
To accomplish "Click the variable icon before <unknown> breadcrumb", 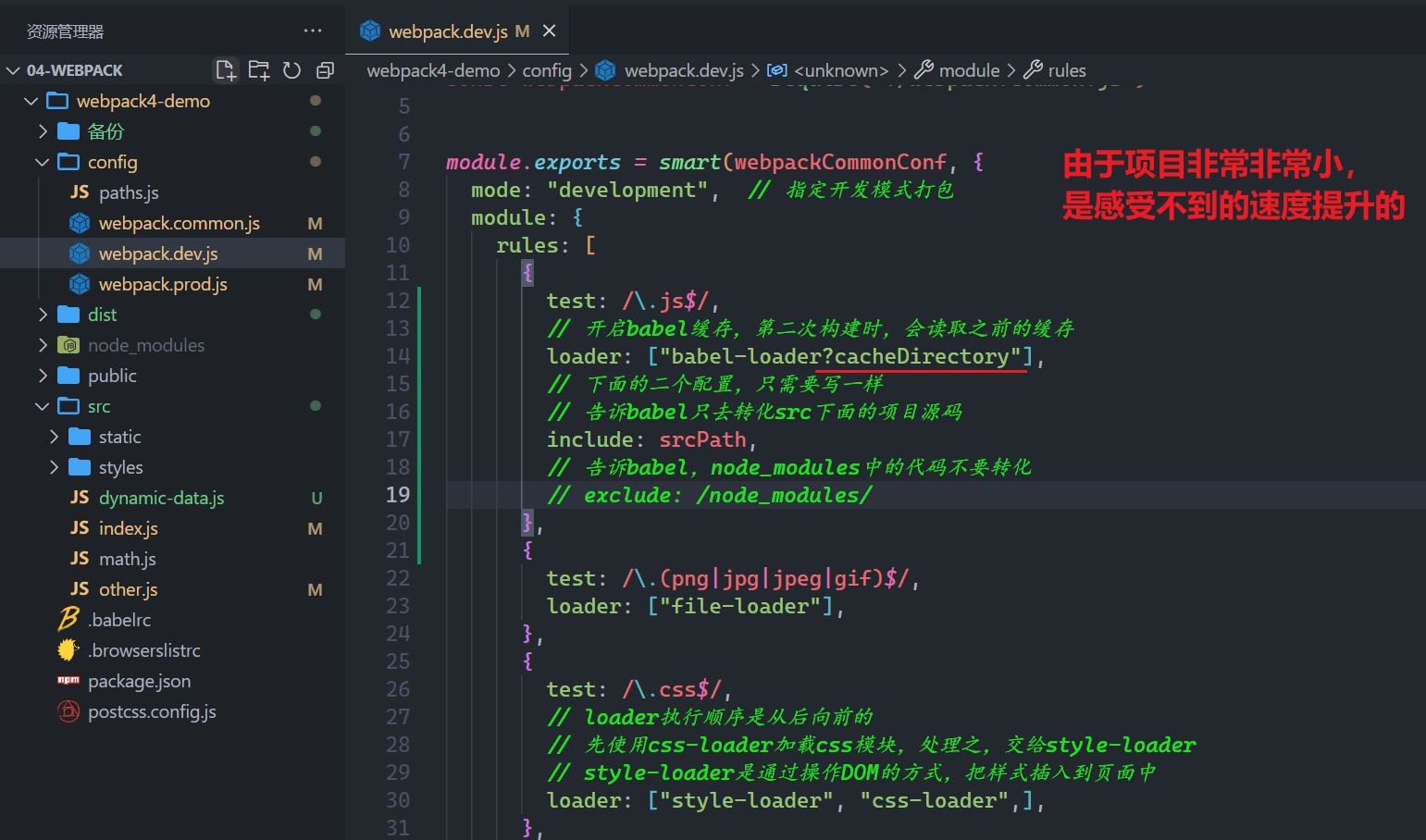I will [x=777, y=70].
